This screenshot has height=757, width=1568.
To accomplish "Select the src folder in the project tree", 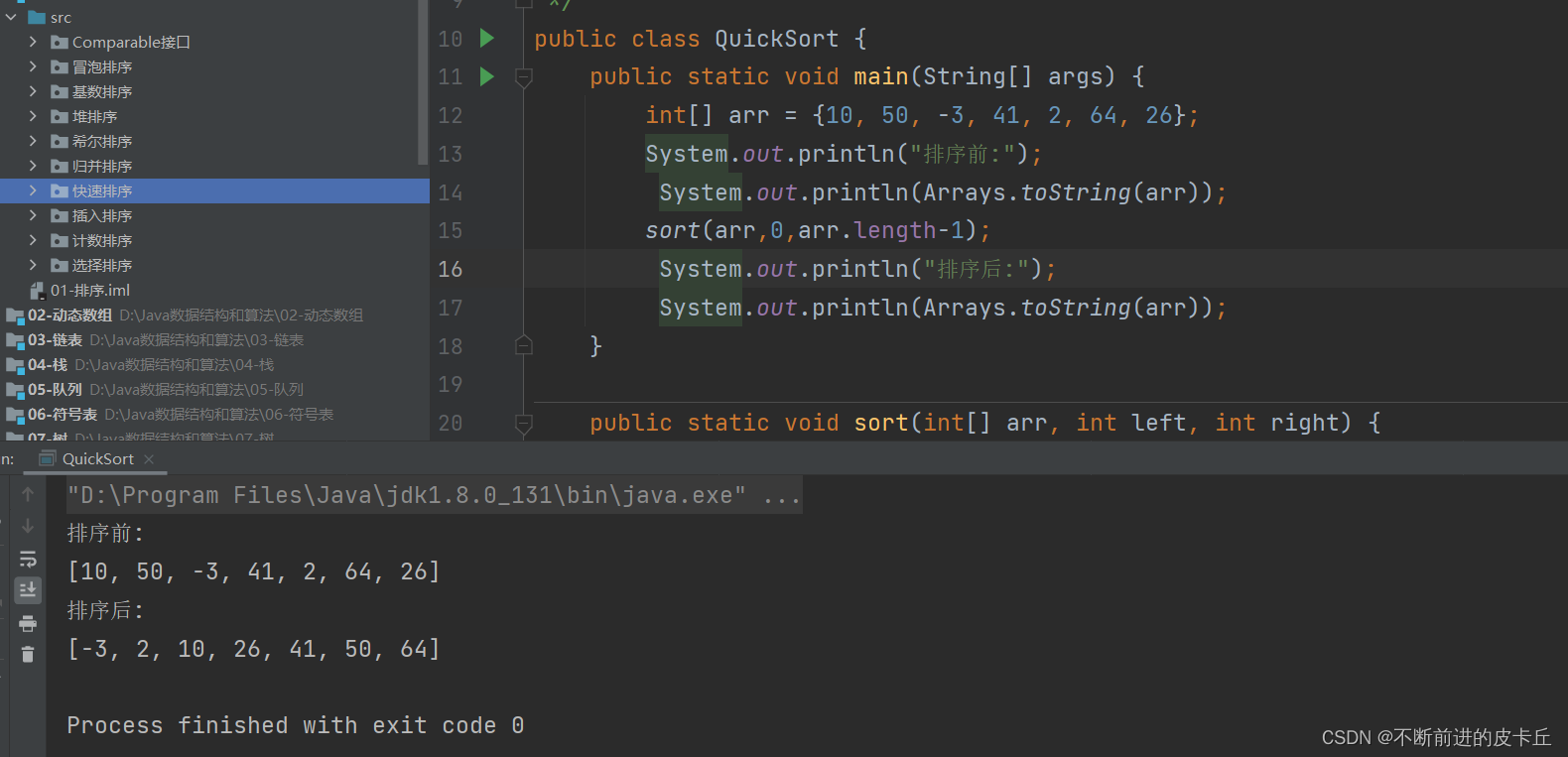I will pyautogui.click(x=61, y=17).
